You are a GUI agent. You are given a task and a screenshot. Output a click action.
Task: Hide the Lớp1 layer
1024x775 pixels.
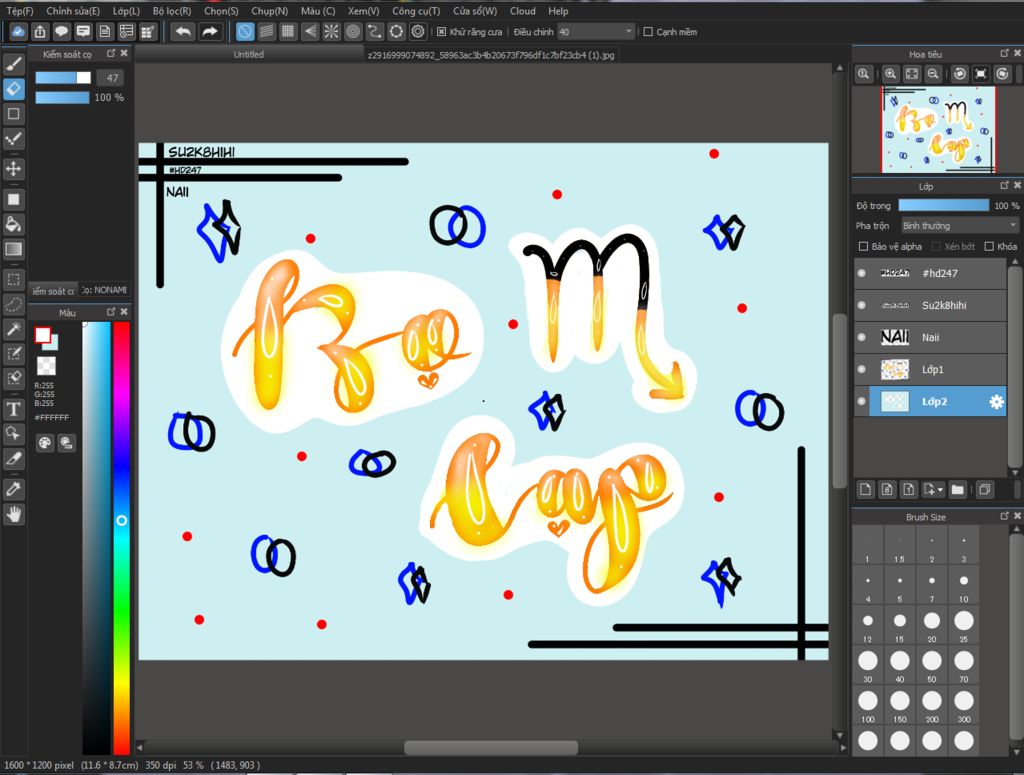pyautogui.click(x=861, y=369)
